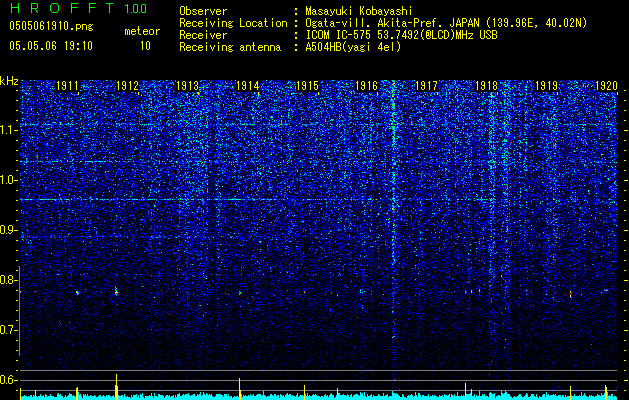629x400 pixels.
Task: Click time marker 1912
Action: (x=128, y=86)
